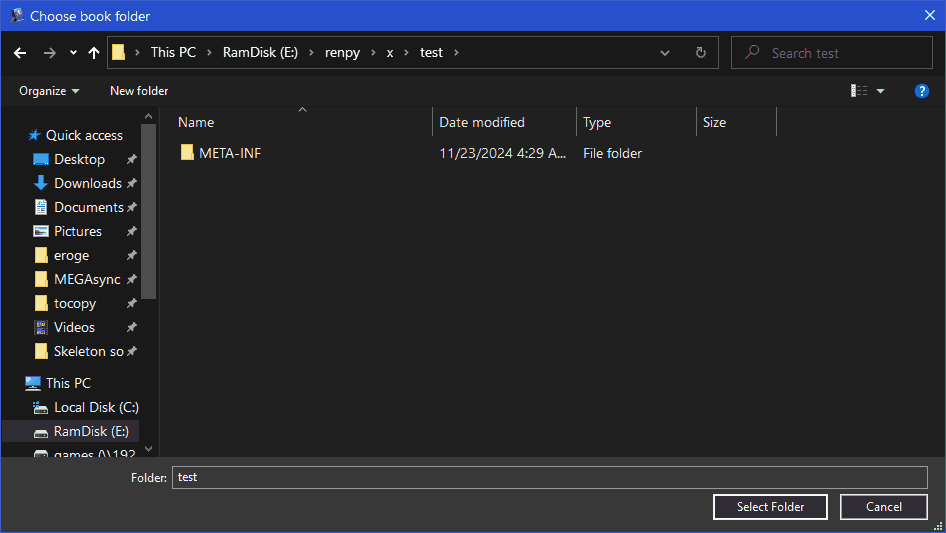Open Downloads in Quick access
Screen dimensions: 946x533
(87, 183)
